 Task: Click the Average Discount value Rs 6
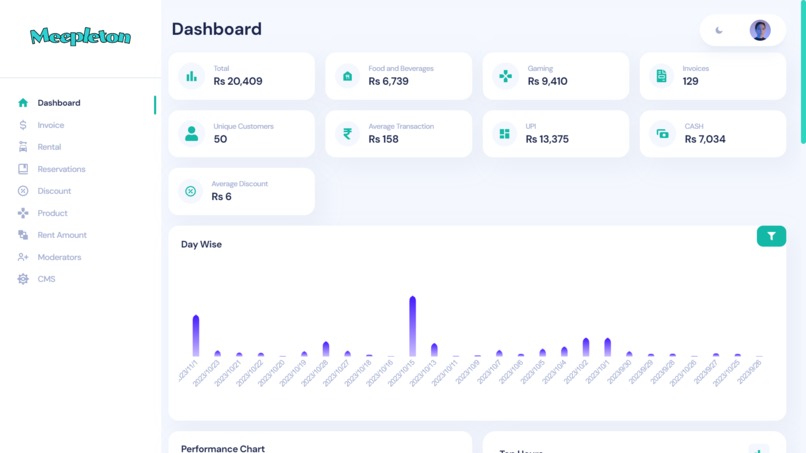pyautogui.click(x=221, y=196)
